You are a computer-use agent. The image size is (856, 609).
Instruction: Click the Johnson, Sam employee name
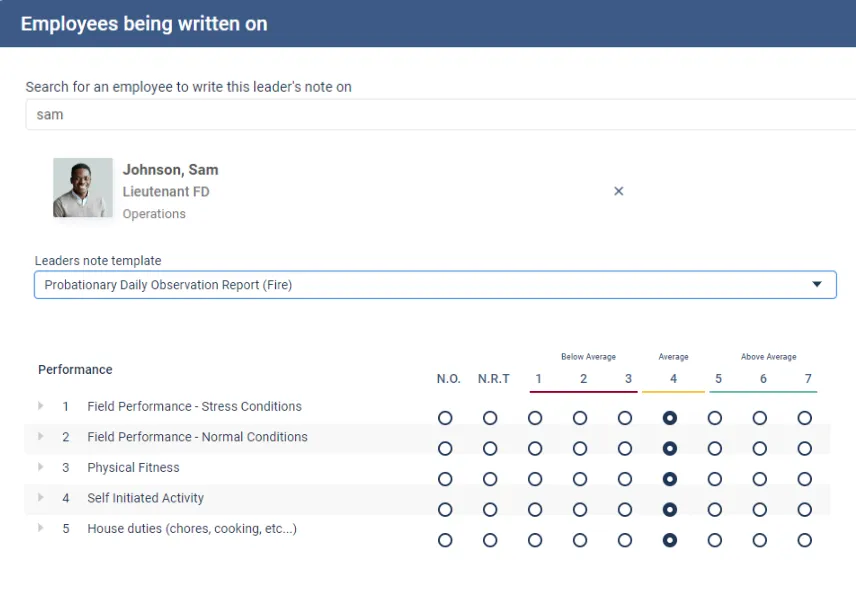pyautogui.click(x=170, y=170)
